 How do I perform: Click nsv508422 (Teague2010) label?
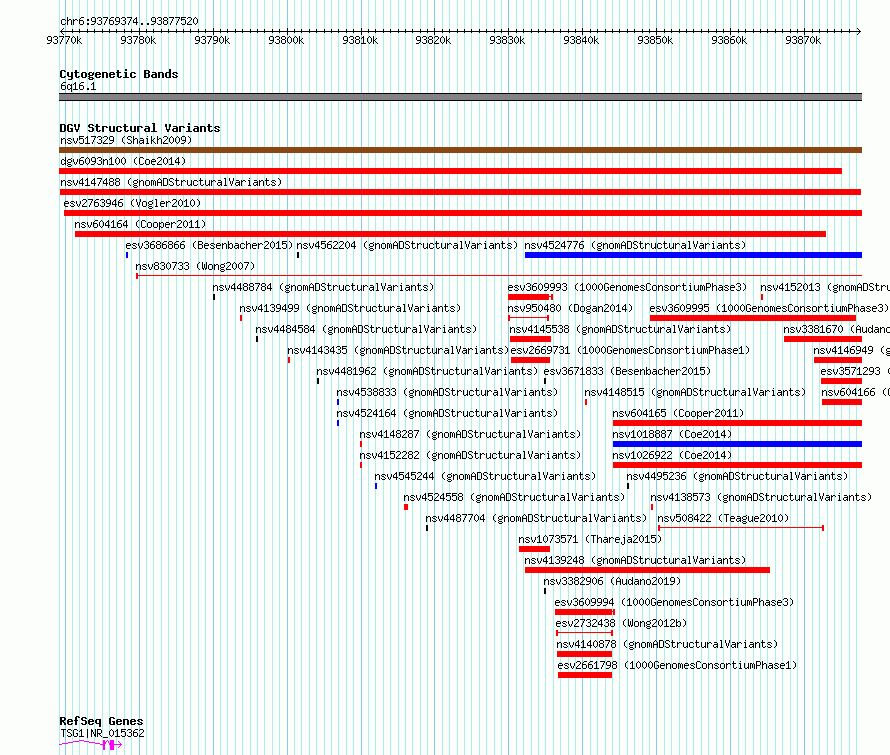[x=723, y=518]
